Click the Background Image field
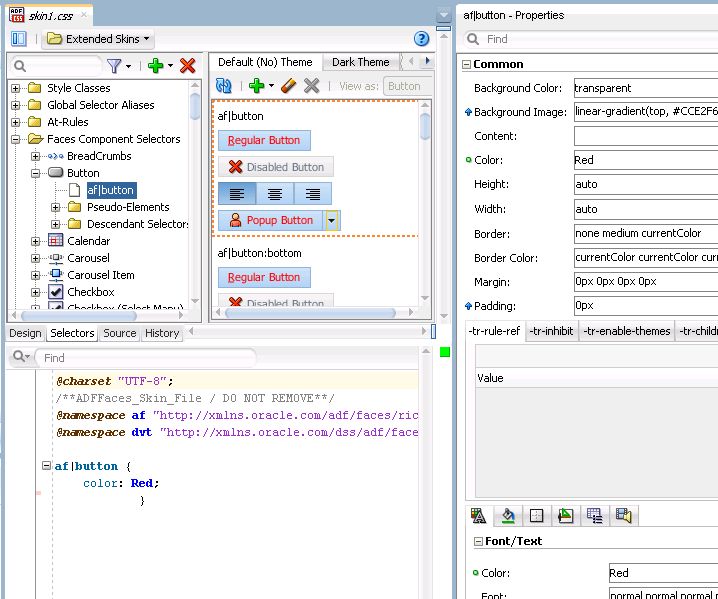718x599 pixels. (646, 111)
